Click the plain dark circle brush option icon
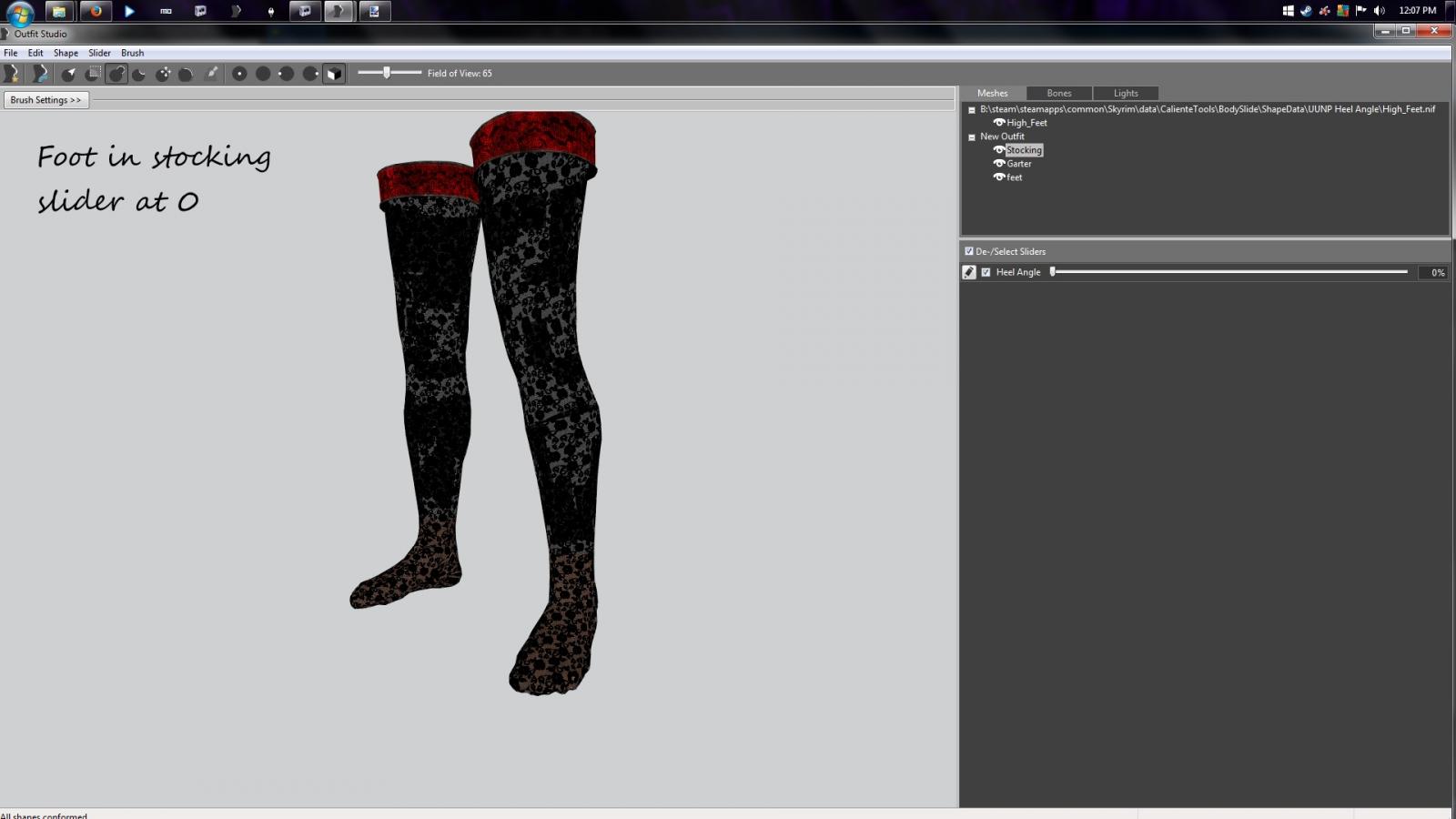Image resolution: width=1456 pixels, height=819 pixels. point(263,74)
